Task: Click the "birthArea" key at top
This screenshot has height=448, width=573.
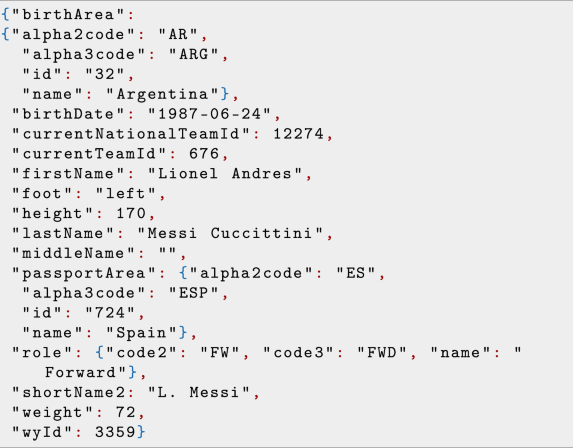Action: click(x=68, y=15)
